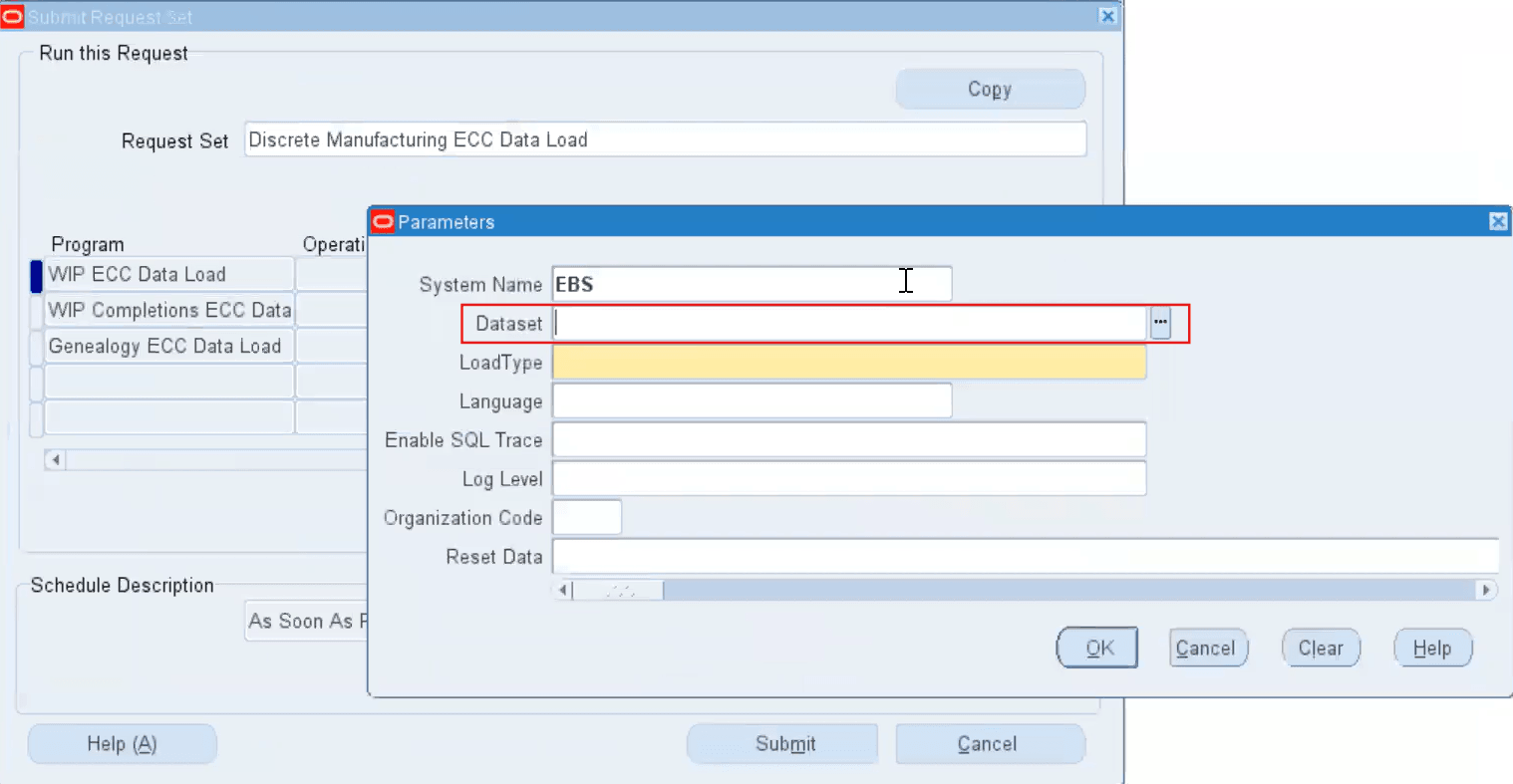
Task: Click the Request Set name field
Action: pos(665,139)
